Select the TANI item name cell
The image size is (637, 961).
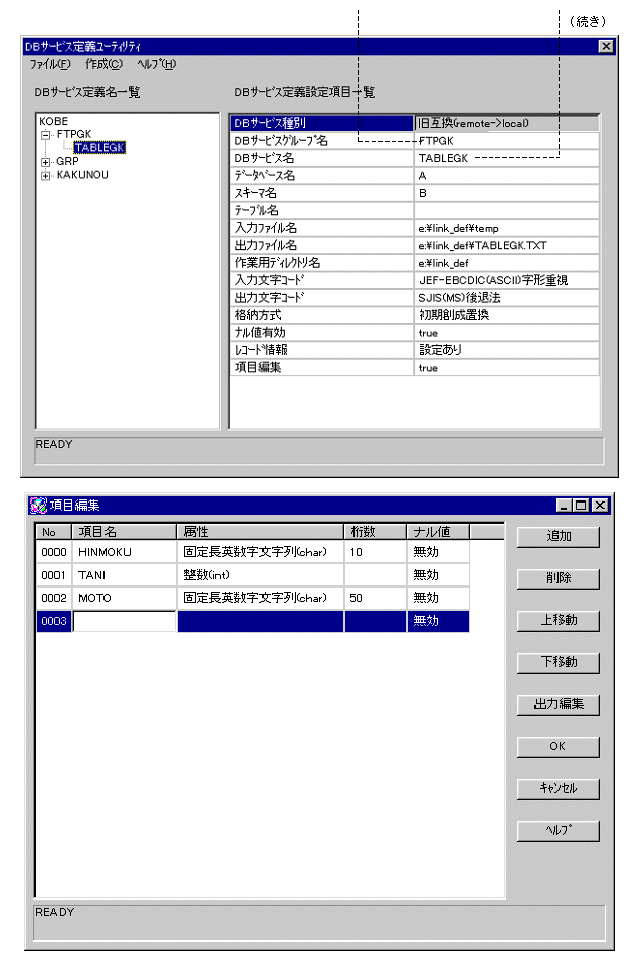click(124, 575)
